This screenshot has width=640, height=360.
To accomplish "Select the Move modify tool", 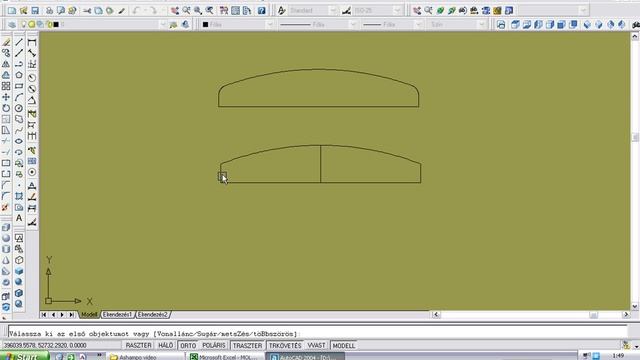I will 6,97.
